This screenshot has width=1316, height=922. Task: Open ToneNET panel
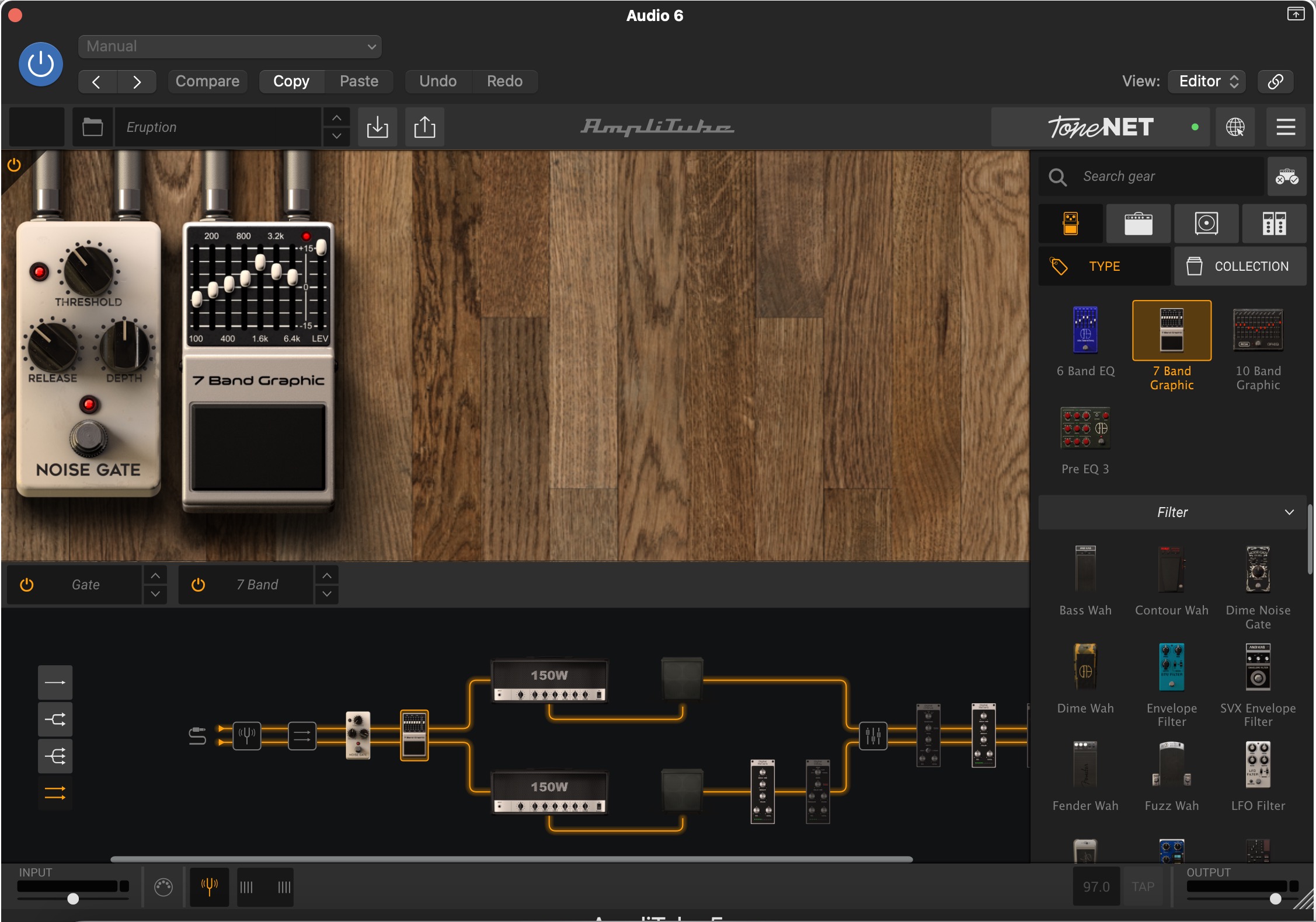tap(1101, 127)
